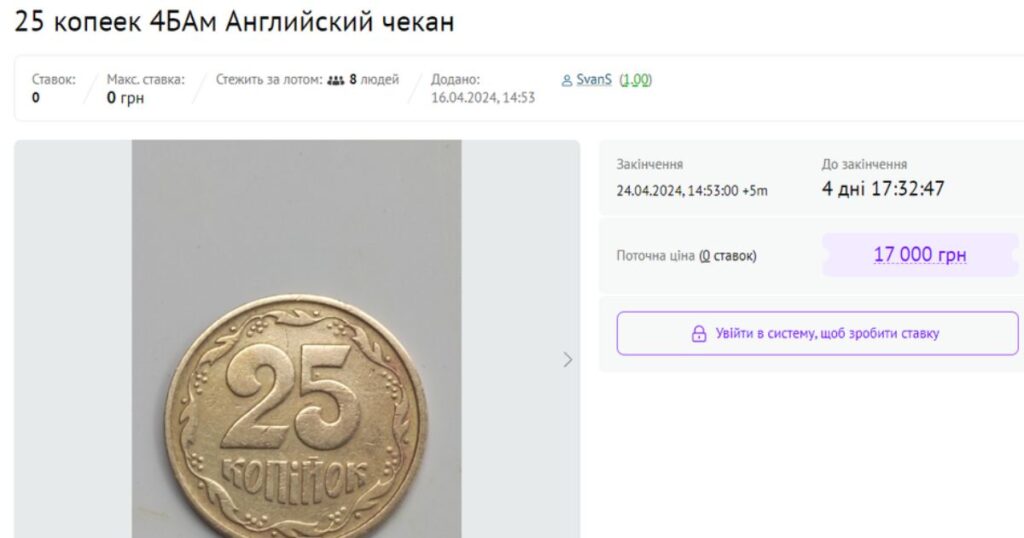Click Увійти в систему, щоб зробити ставку
1024x538 pixels.
817,334
